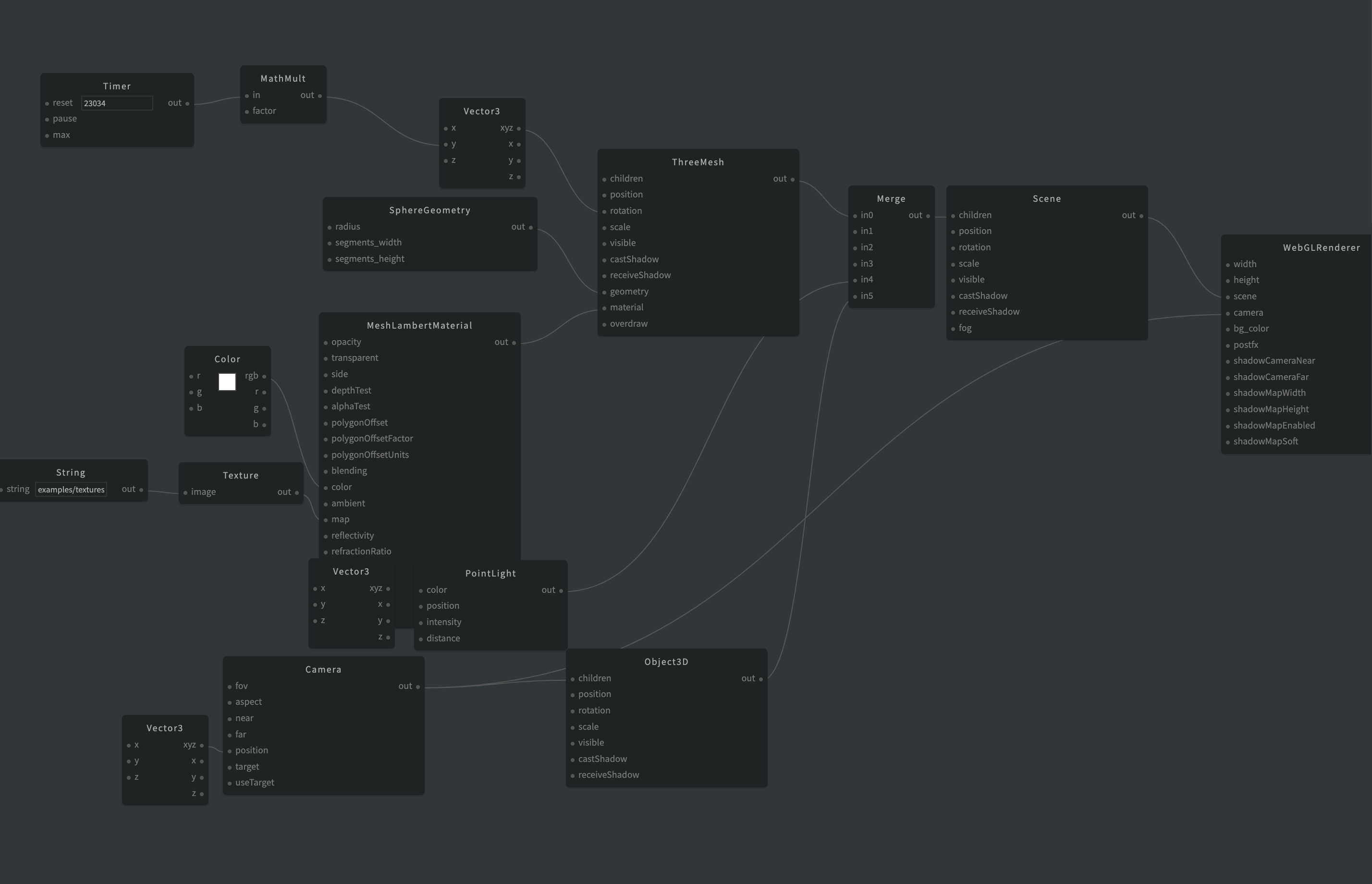1372x884 pixels.
Task: Click the Object3D out port
Action: pyautogui.click(x=761, y=679)
